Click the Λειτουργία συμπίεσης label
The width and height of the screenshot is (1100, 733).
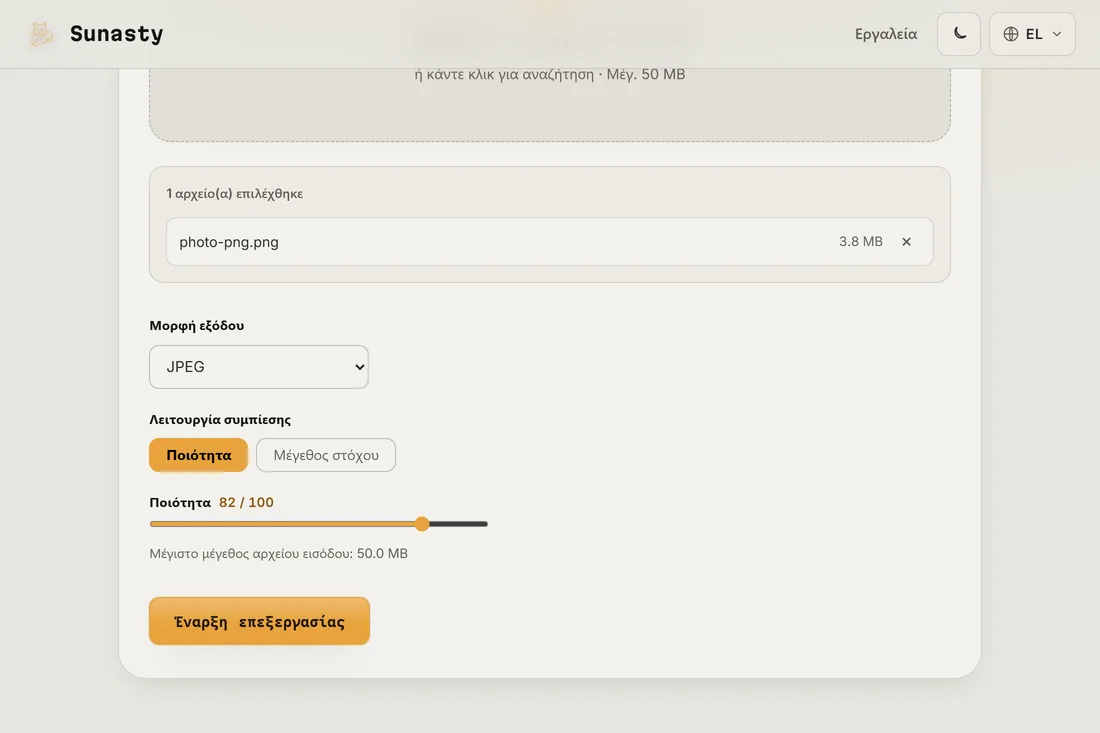pos(220,419)
